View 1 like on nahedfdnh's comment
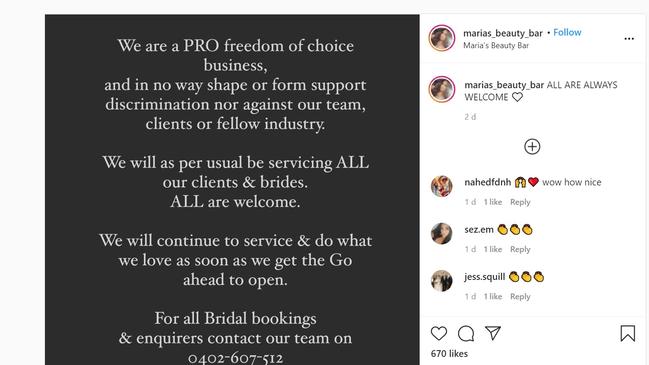Image resolution: width=649 pixels, height=365 pixels. (x=493, y=202)
